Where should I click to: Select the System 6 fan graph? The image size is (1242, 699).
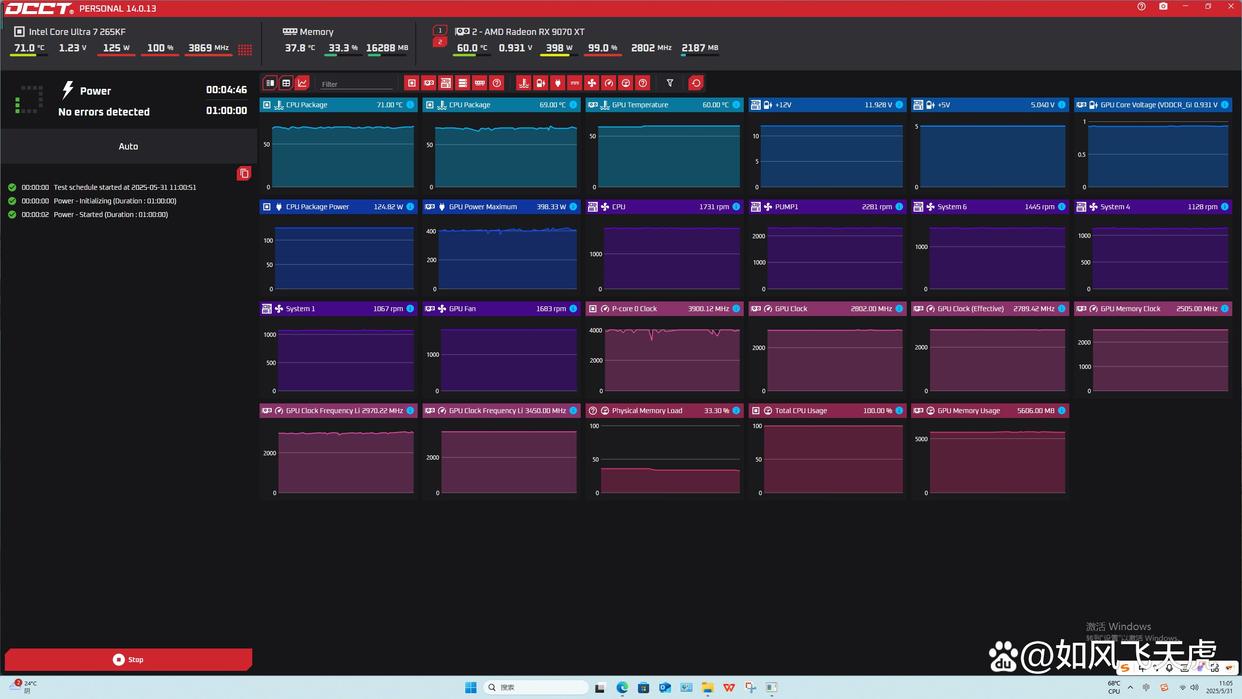pyautogui.click(x=991, y=246)
